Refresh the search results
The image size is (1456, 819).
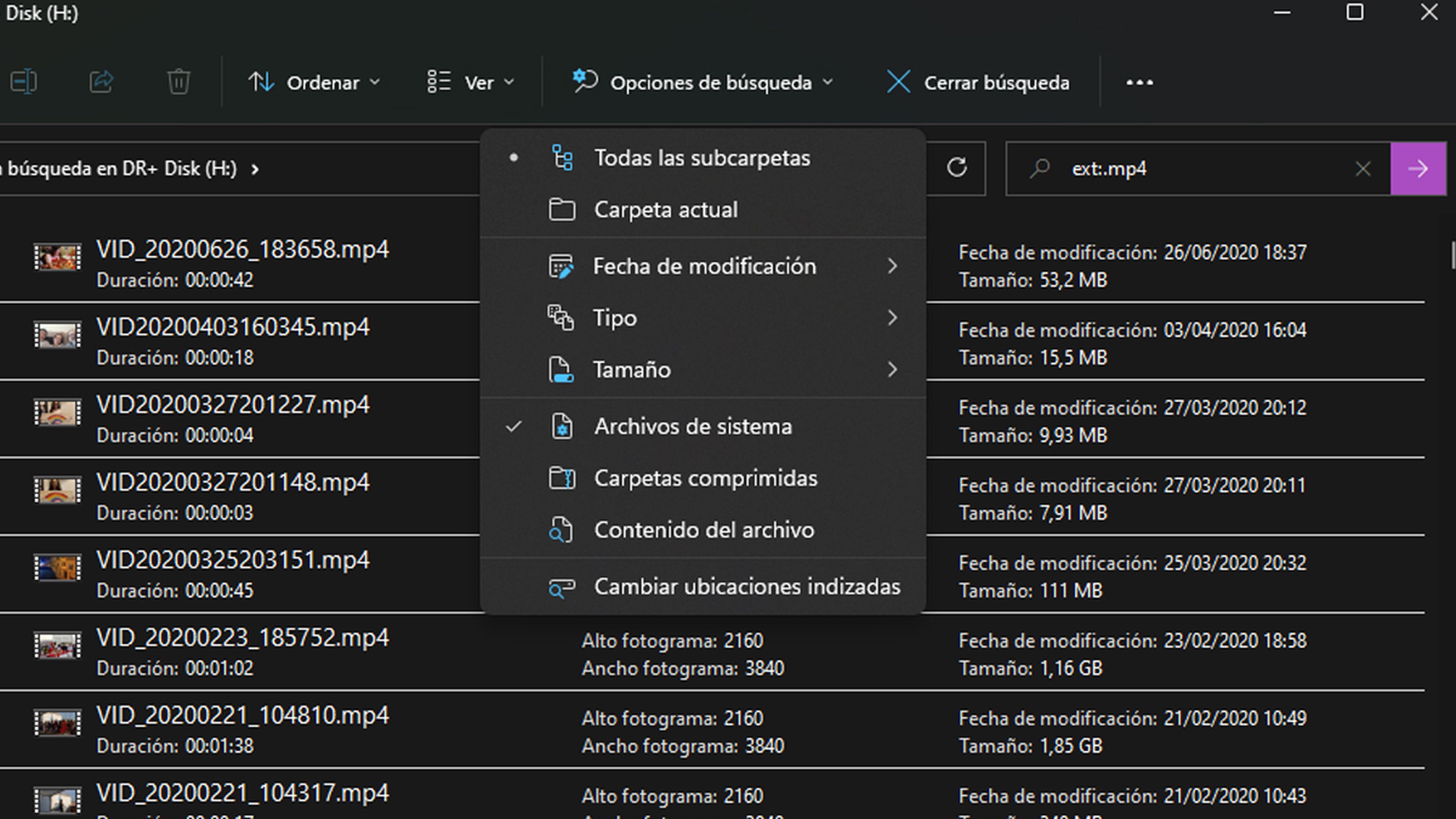point(956,168)
